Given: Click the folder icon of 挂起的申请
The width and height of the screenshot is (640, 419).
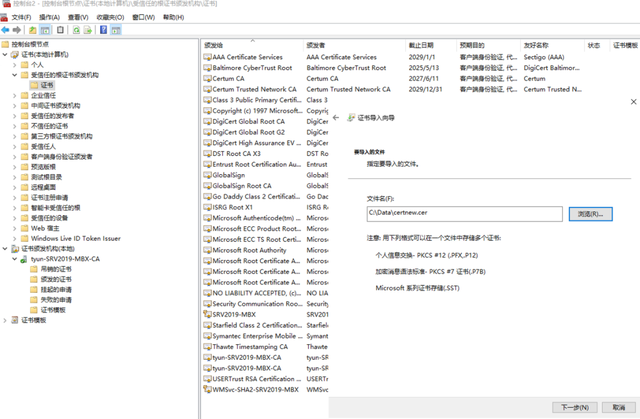Looking at the screenshot, I should point(34,290).
